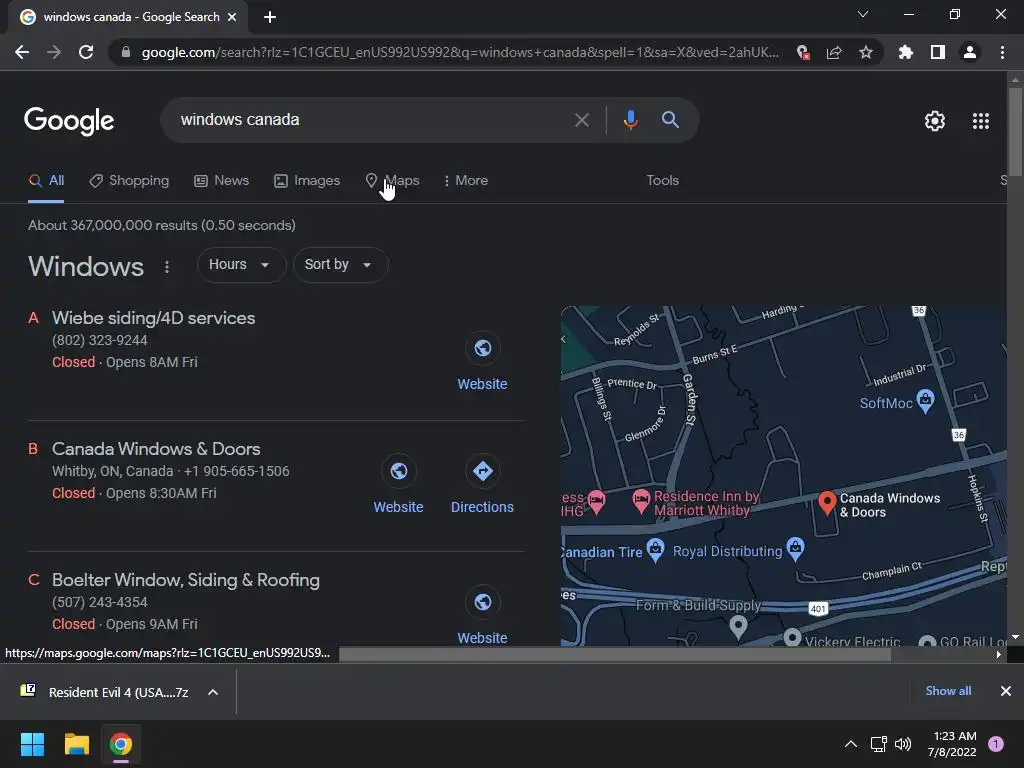Screen dimensions: 1024x768
Task: Open Chrome side panel
Action: [x=938, y=52]
